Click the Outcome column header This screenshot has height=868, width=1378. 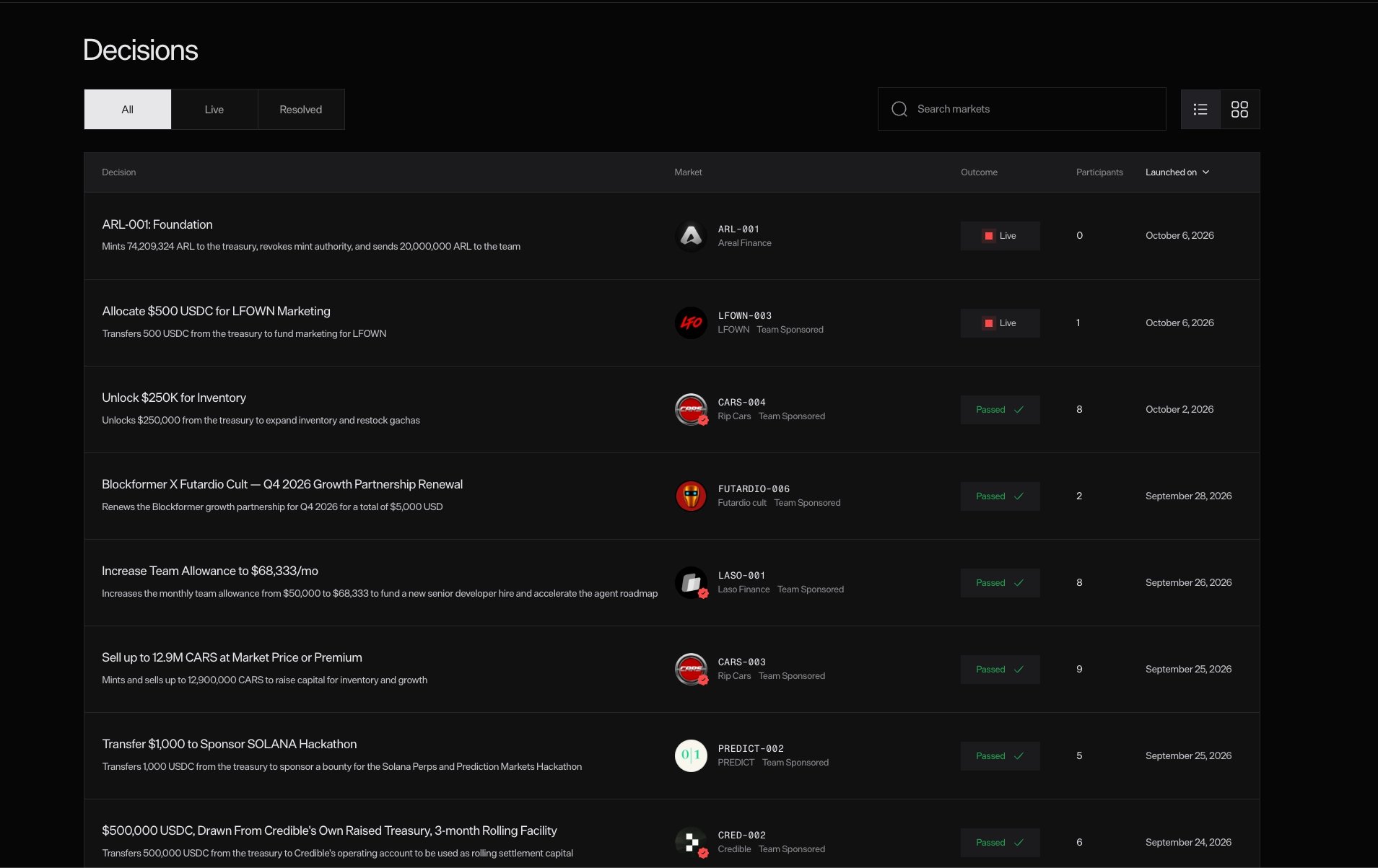[x=979, y=172]
